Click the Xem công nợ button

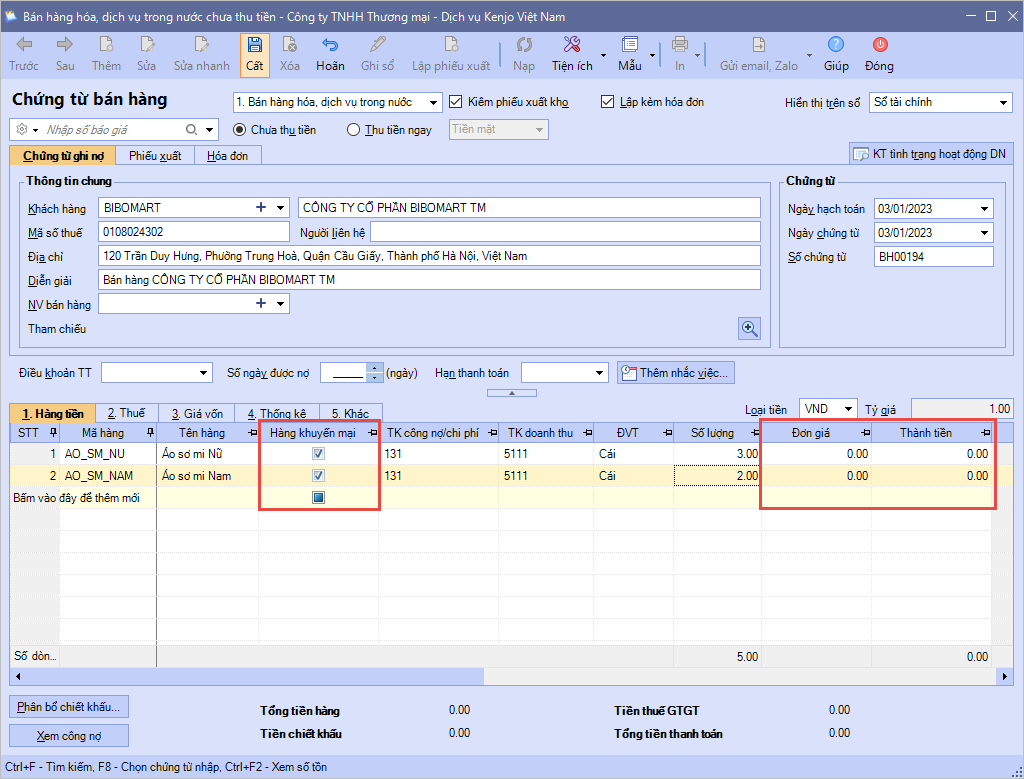pyautogui.click(x=69, y=735)
